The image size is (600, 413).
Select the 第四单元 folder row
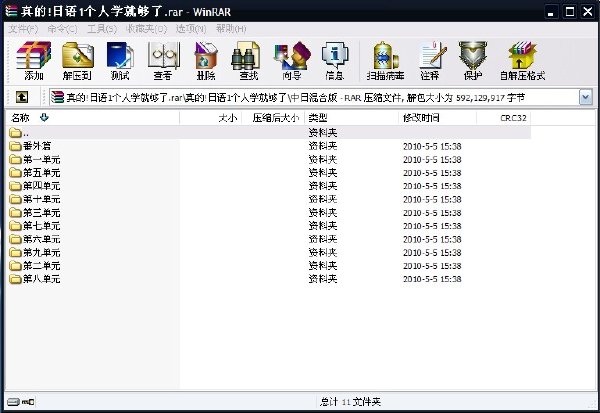click(x=268, y=186)
